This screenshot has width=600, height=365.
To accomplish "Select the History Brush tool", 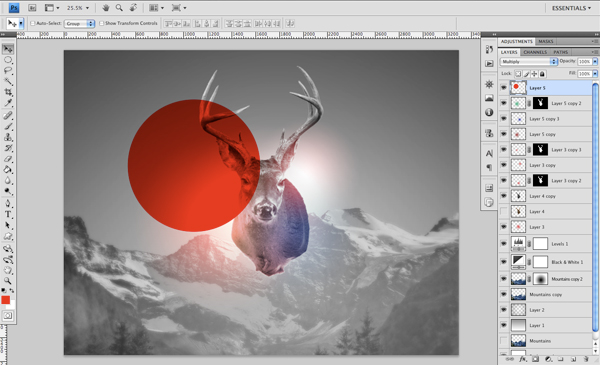I will coord(8,148).
